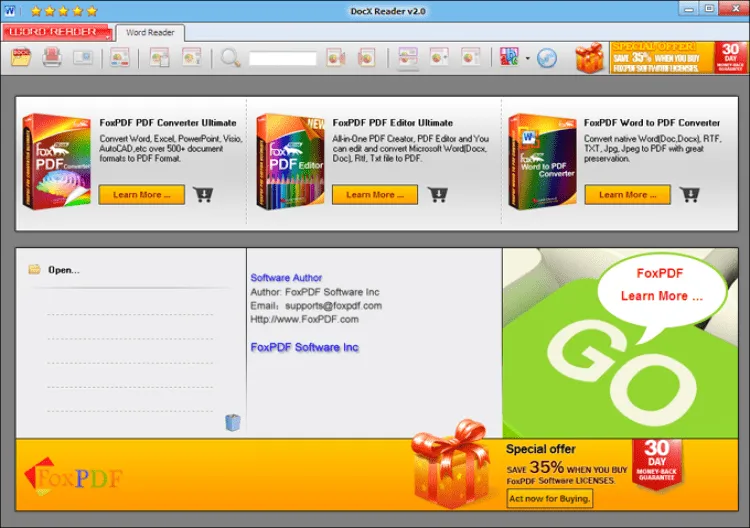Click the bold FoxPDF Software Inc link
Image resolution: width=750 pixels, height=528 pixels.
coord(304,347)
